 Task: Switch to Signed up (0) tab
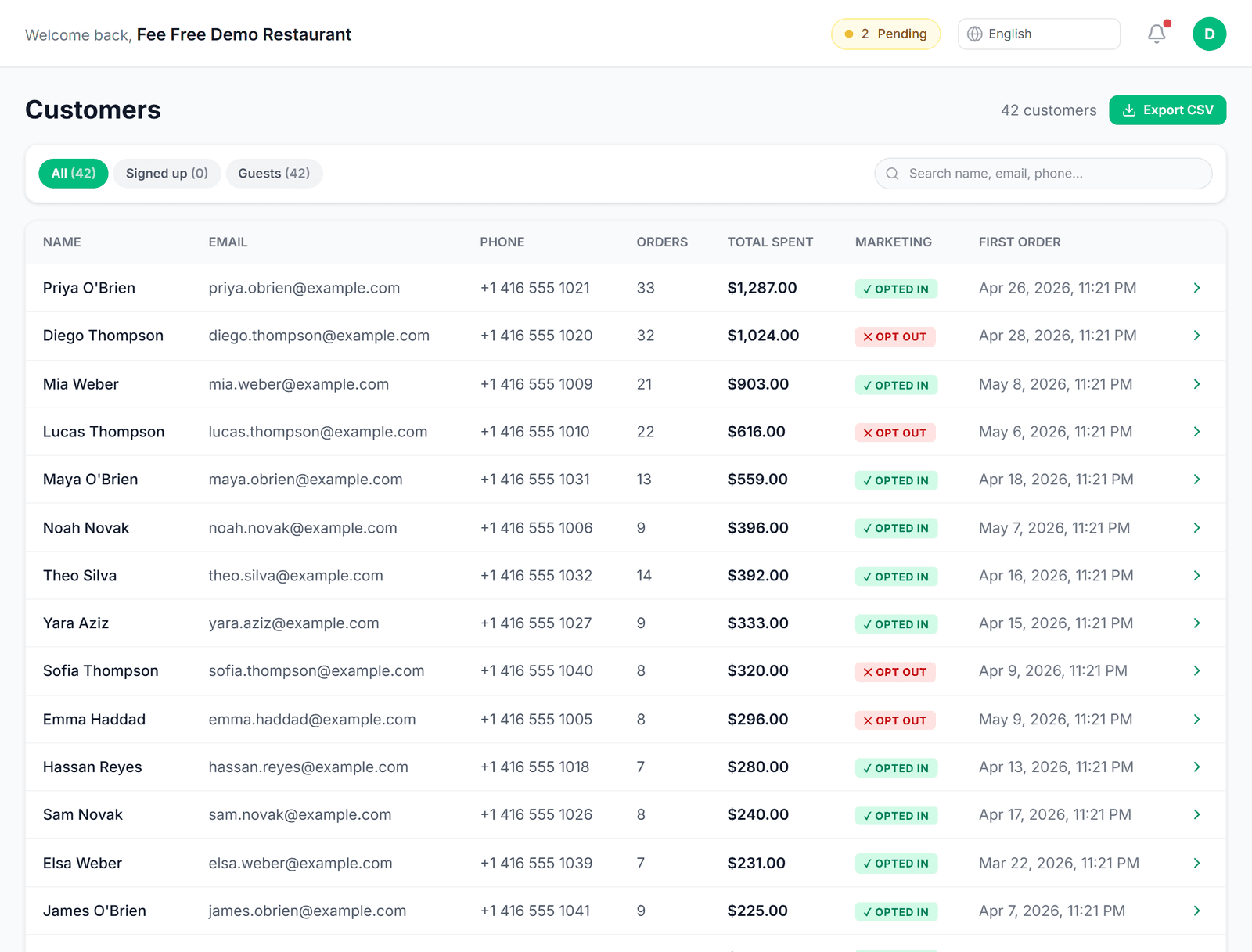coord(167,174)
